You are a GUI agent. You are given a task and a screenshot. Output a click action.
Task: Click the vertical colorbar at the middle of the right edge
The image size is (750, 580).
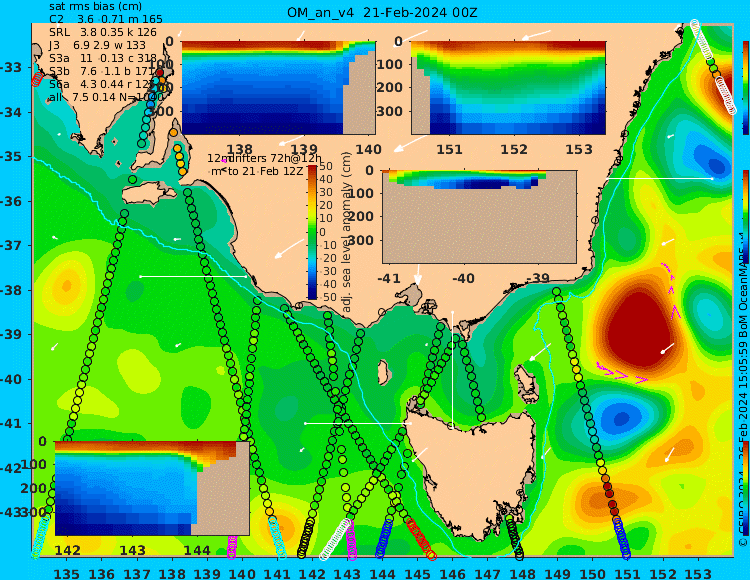tap(746, 216)
